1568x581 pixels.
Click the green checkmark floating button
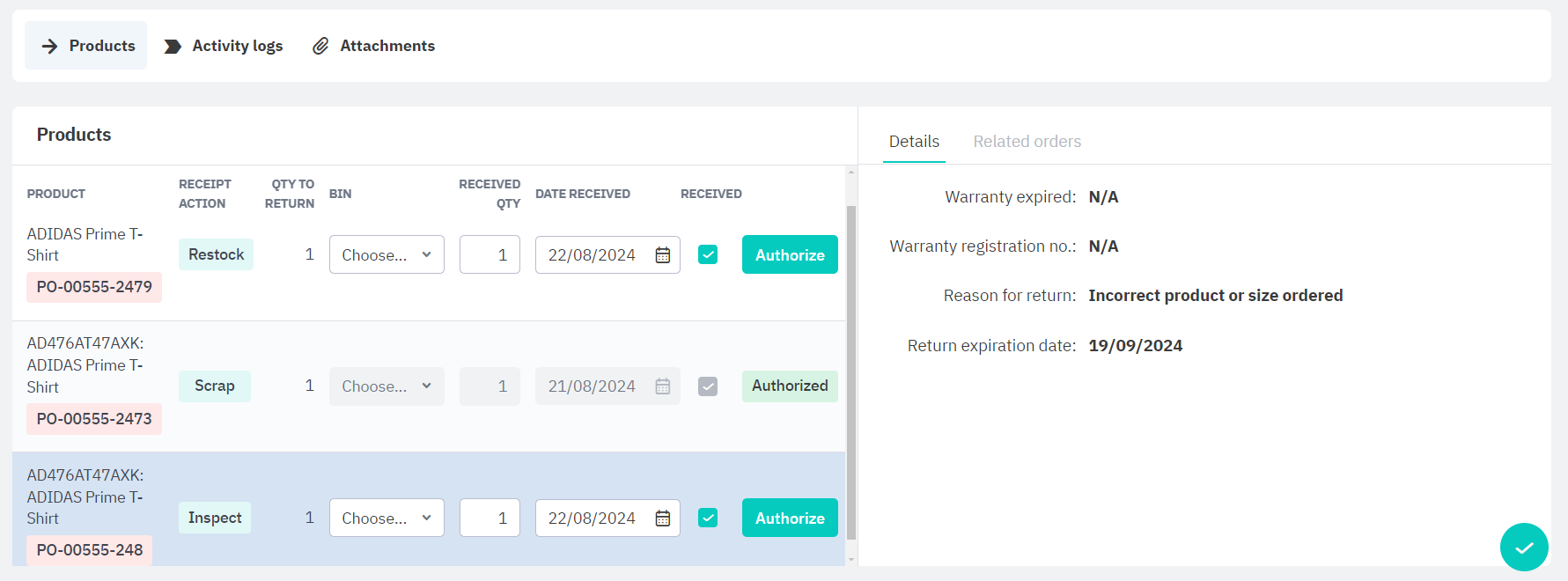pos(1524,548)
